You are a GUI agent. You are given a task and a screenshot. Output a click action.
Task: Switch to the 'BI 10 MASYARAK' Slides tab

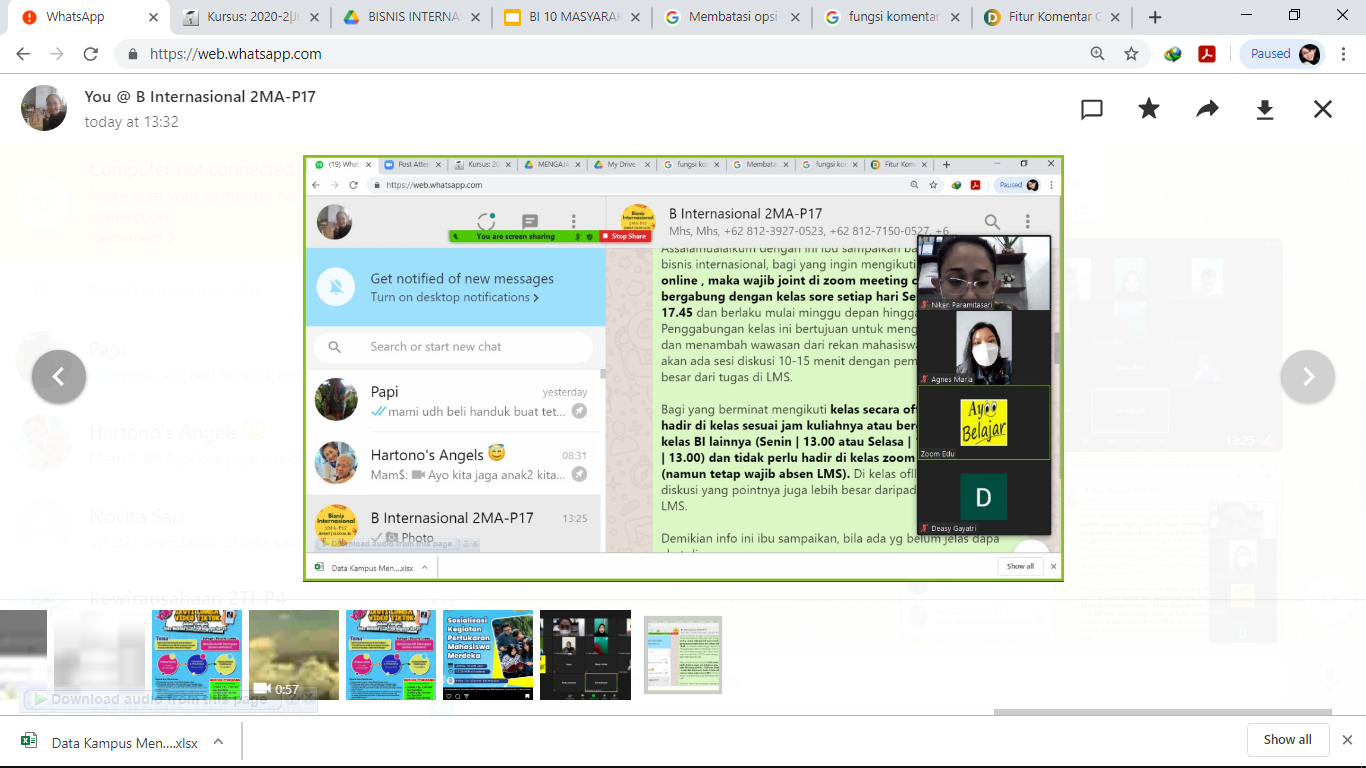pos(570,17)
